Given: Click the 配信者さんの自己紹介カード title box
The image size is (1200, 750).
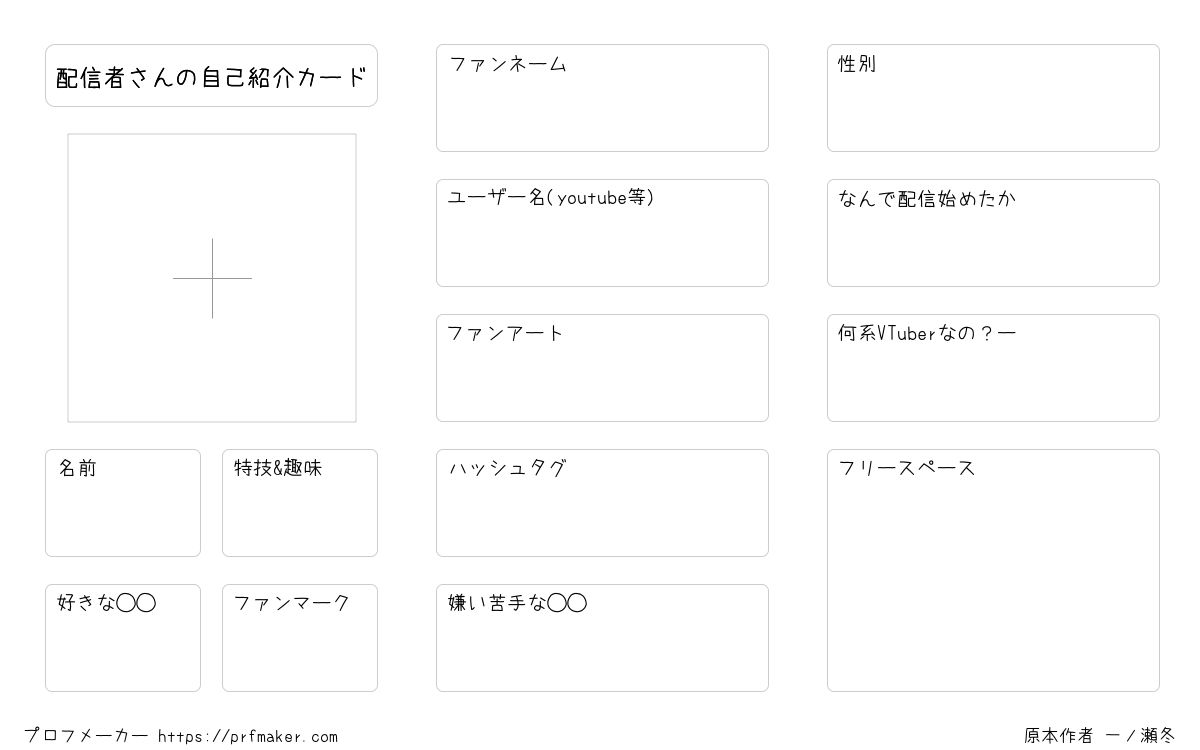Looking at the screenshot, I should [x=211, y=75].
